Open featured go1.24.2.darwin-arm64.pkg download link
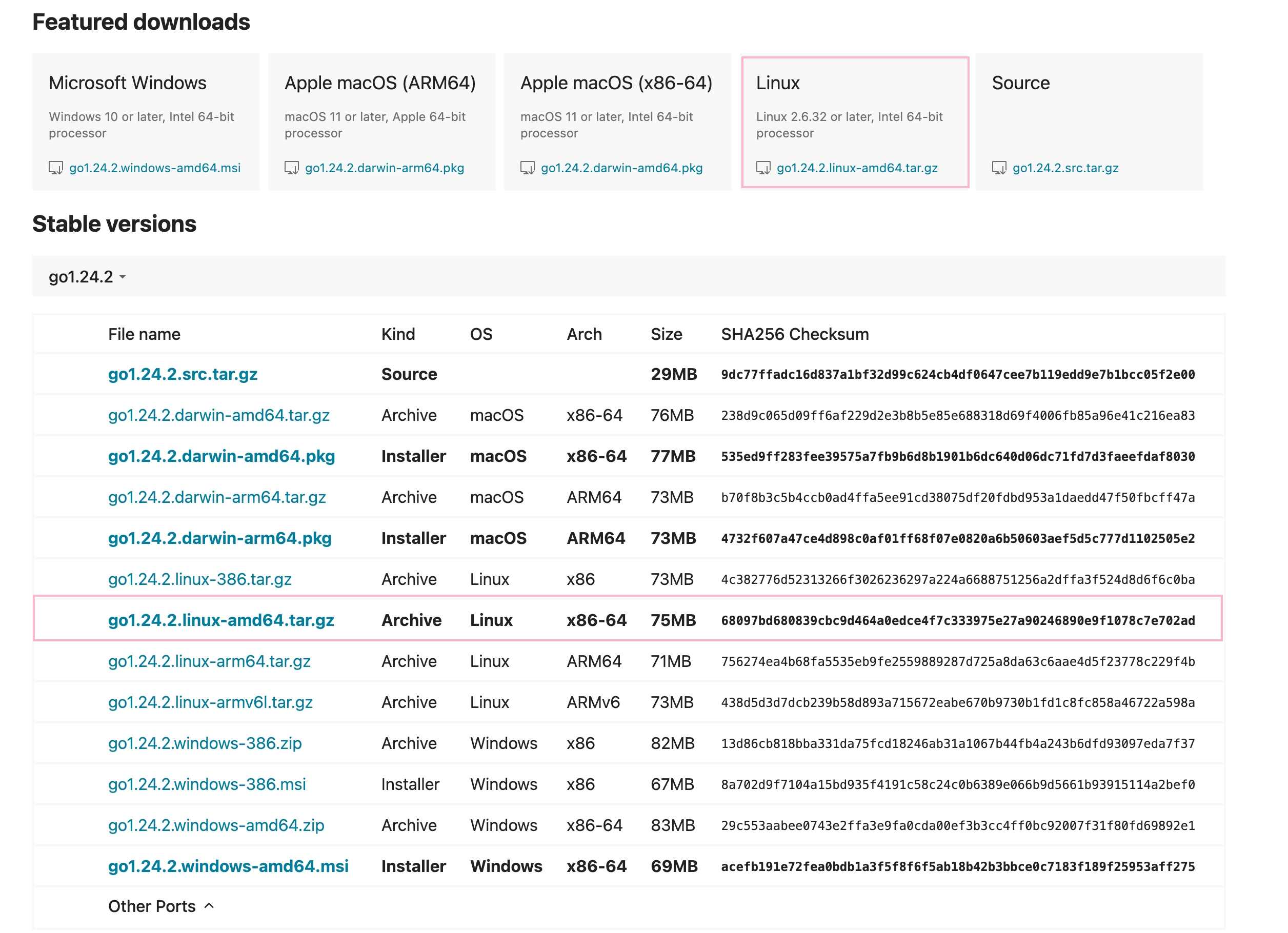This screenshot has width=1288, height=933. click(x=385, y=168)
